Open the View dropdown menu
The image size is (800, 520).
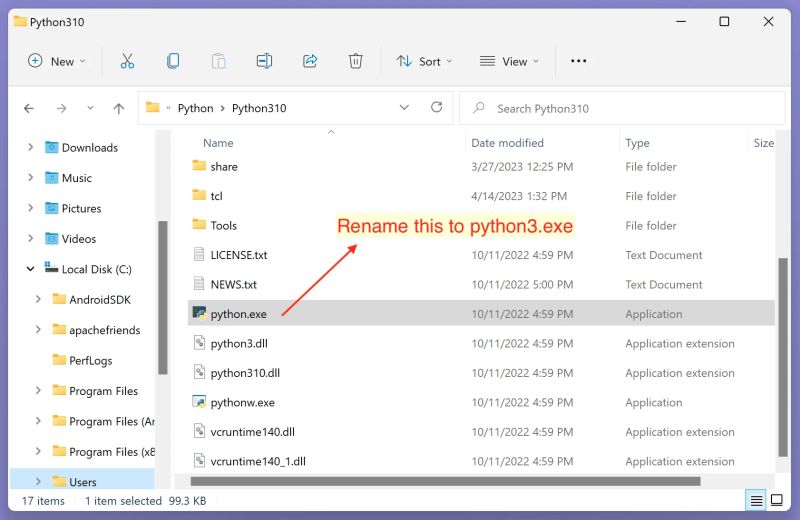[x=509, y=61]
